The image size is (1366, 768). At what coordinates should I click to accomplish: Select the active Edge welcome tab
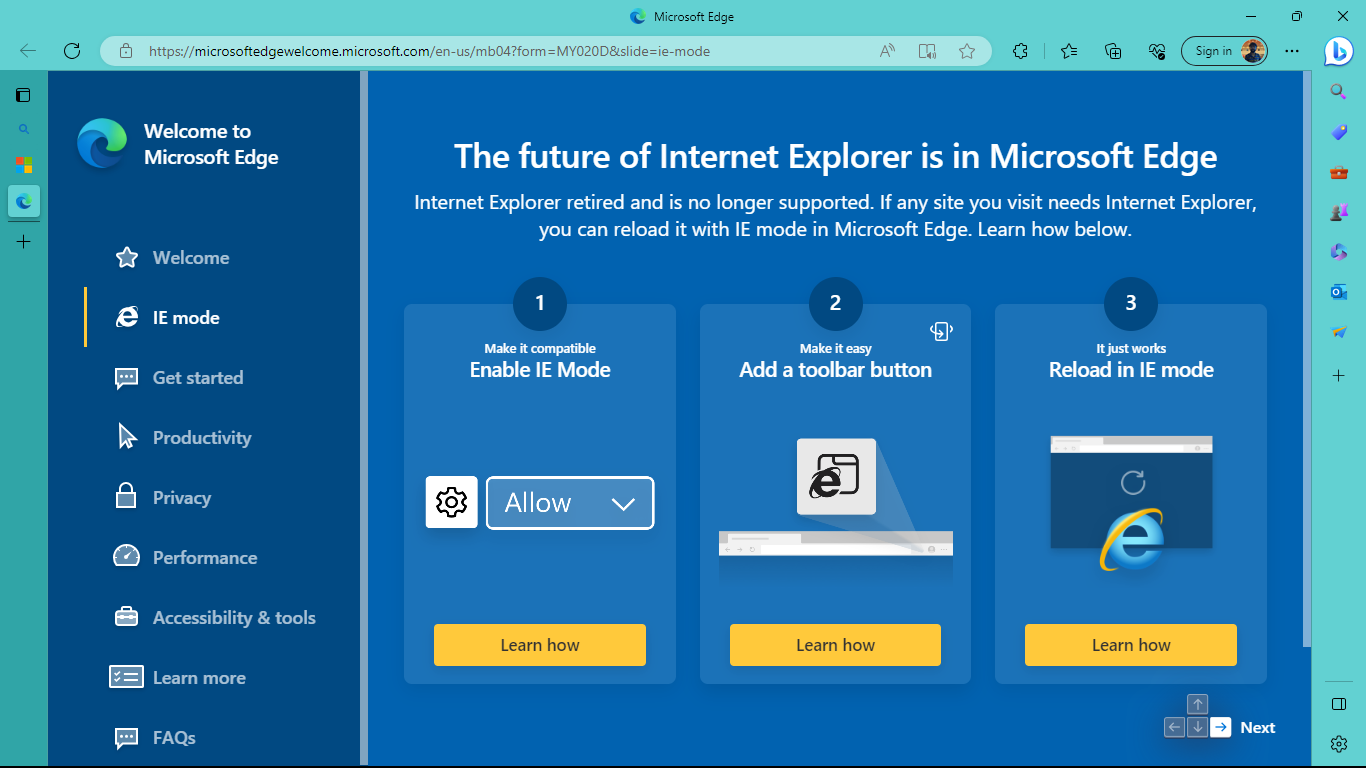24,201
